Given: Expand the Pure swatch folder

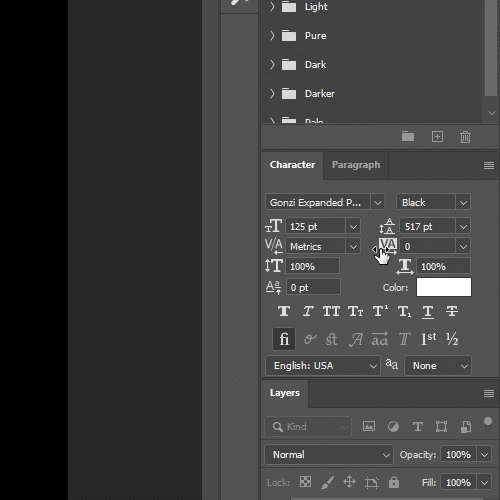Looking at the screenshot, I should 272,35.
